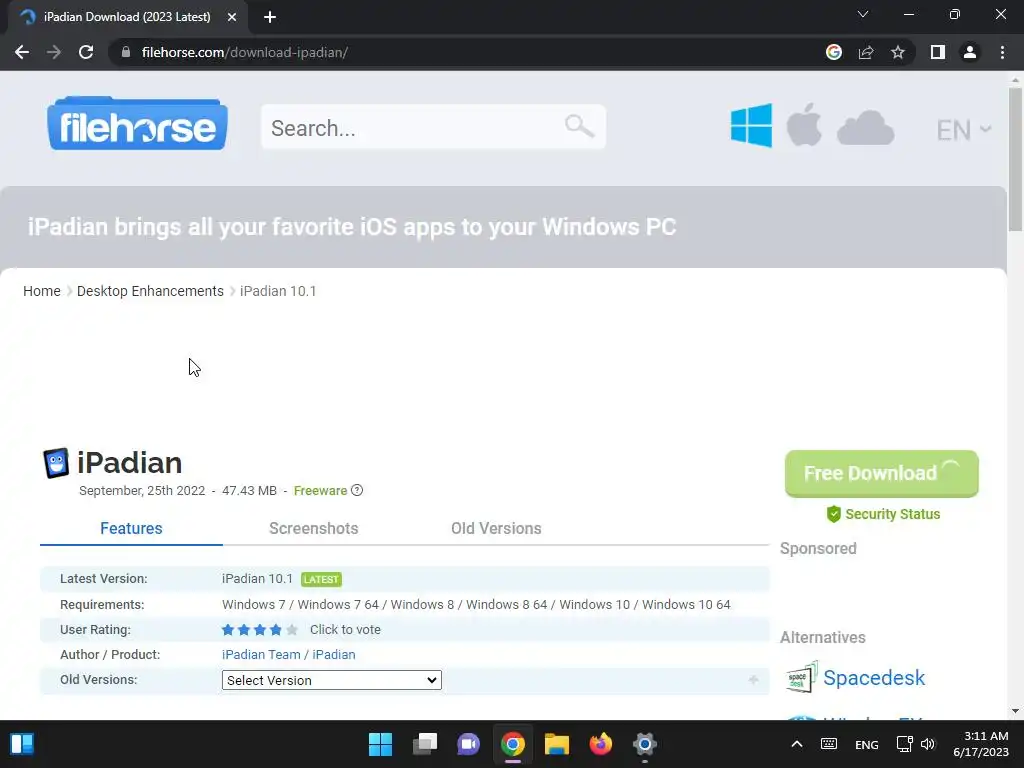
Task: Click the iPadian 10.1 breadcrumb text
Action: pyautogui.click(x=278, y=291)
